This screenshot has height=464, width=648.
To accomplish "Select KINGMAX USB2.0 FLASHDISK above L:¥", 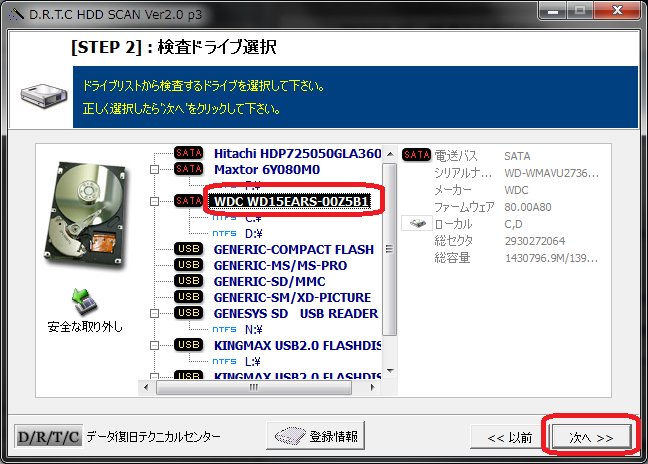I will (297, 345).
